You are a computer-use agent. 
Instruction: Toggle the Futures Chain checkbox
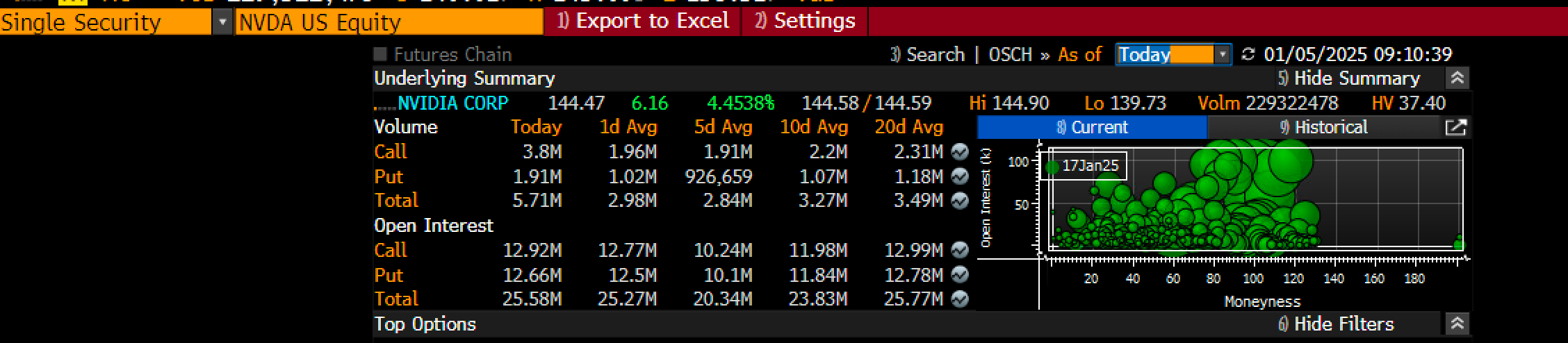(x=380, y=54)
